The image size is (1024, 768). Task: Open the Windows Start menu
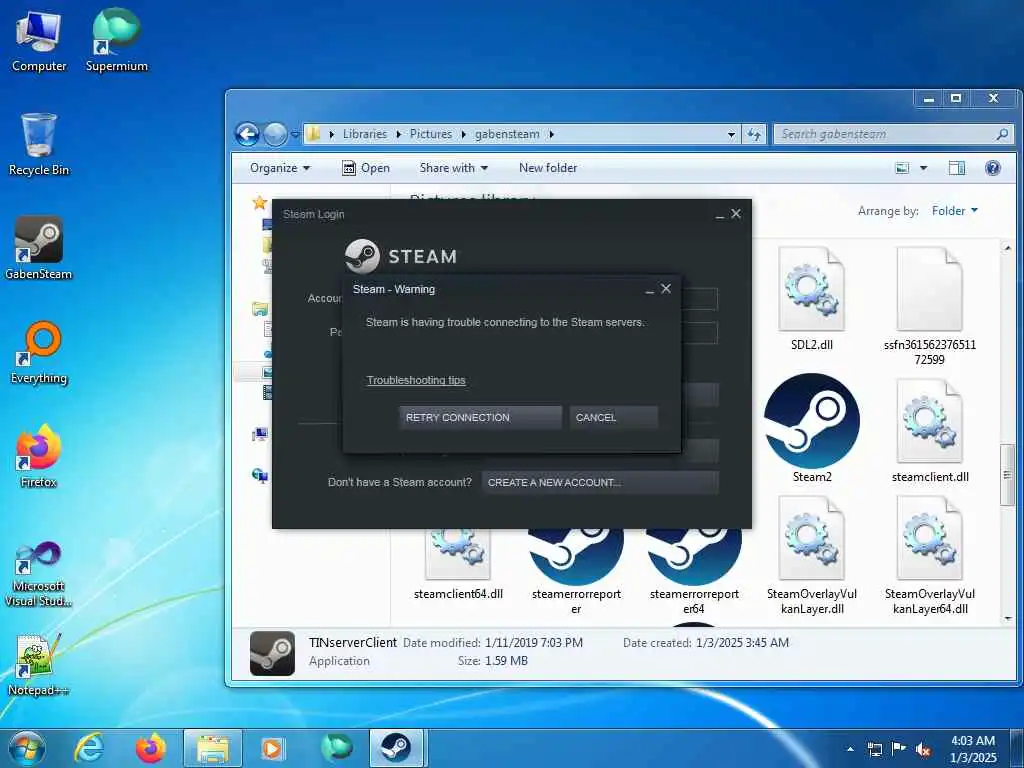click(x=27, y=748)
